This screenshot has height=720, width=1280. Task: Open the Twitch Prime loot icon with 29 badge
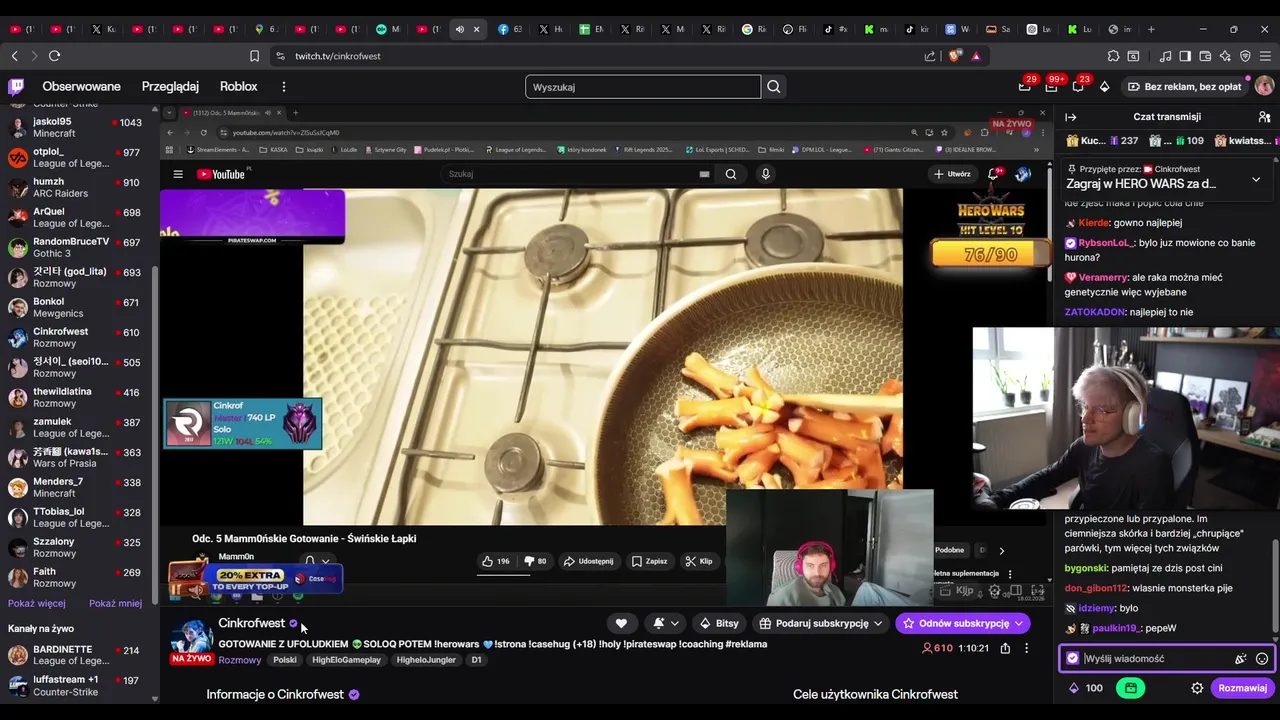(1024, 87)
